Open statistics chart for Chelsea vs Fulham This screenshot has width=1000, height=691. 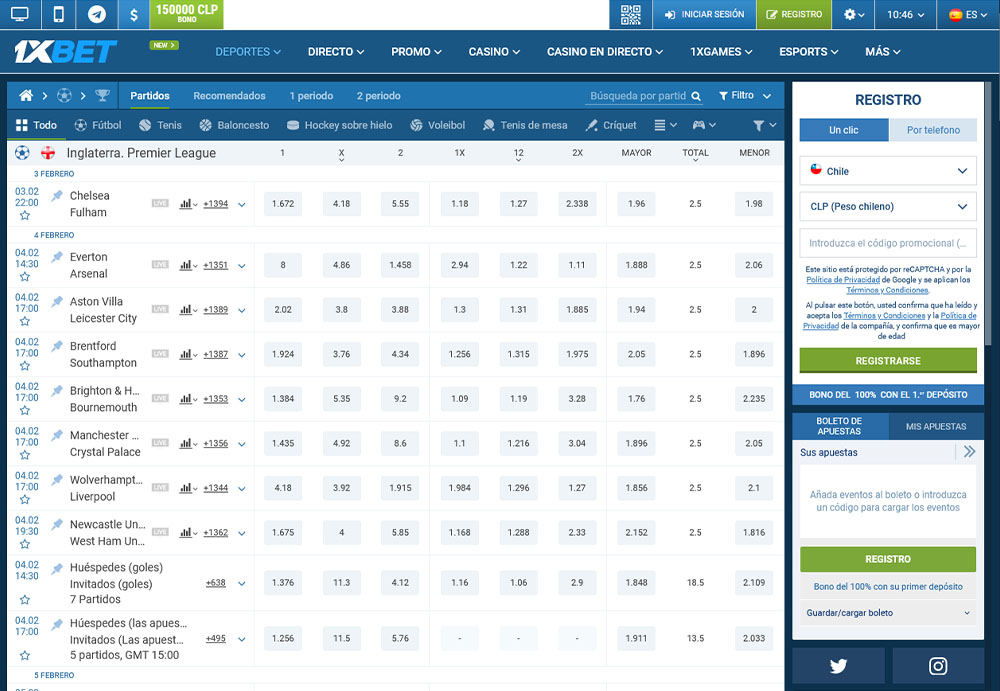tap(188, 204)
